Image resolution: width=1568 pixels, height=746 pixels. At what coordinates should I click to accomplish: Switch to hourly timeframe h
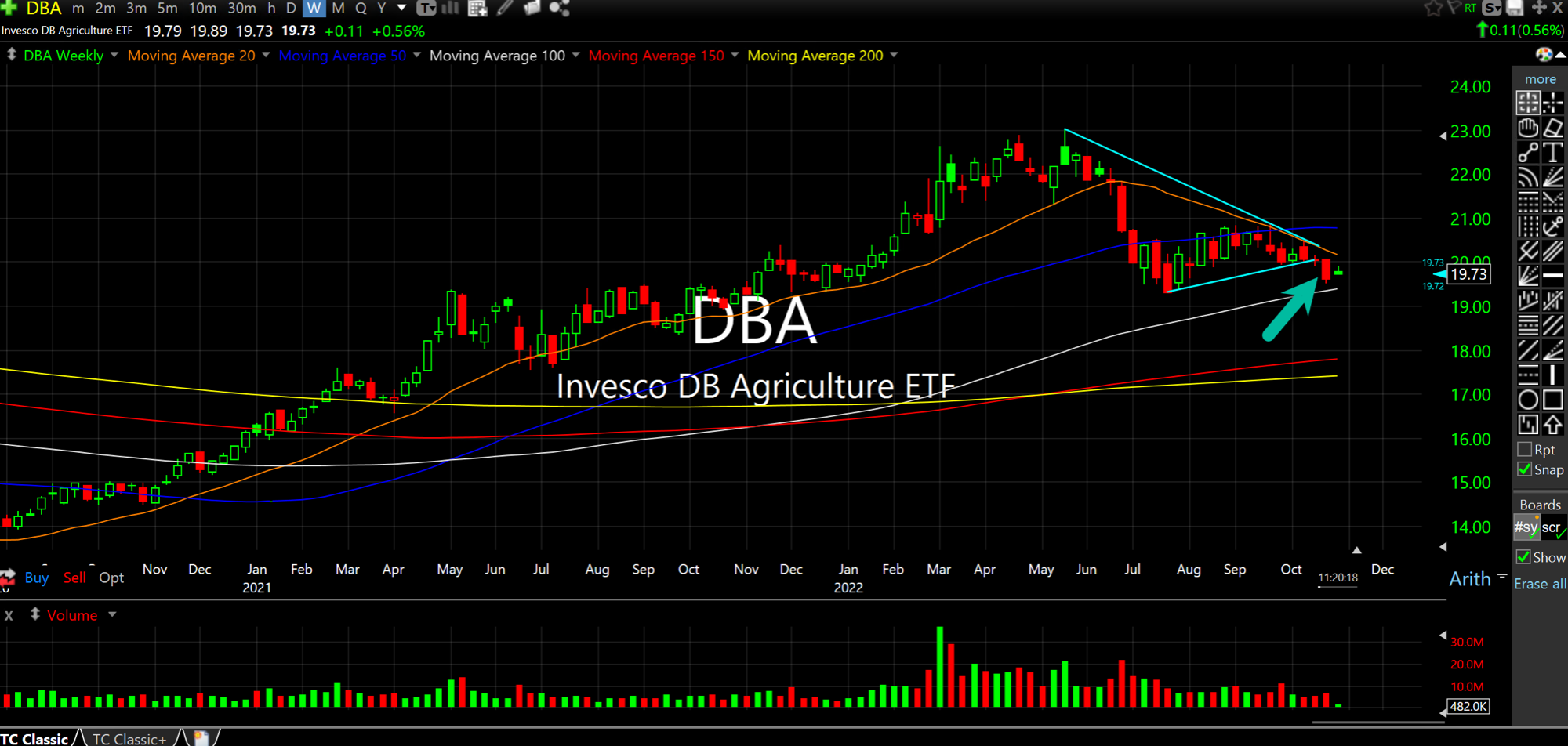tap(271, 8)
